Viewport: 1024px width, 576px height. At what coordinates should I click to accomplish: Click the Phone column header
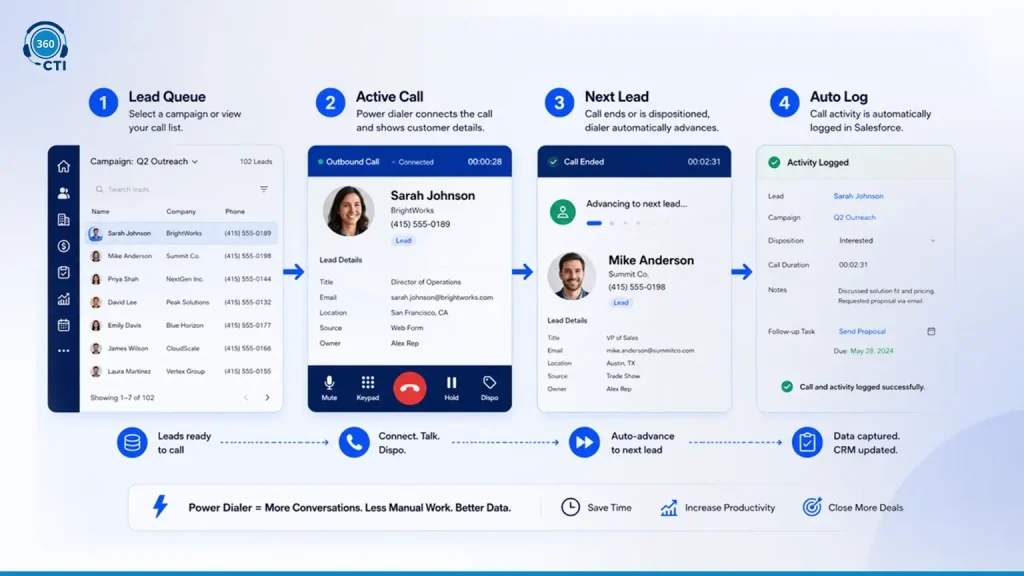pos(235,212)
